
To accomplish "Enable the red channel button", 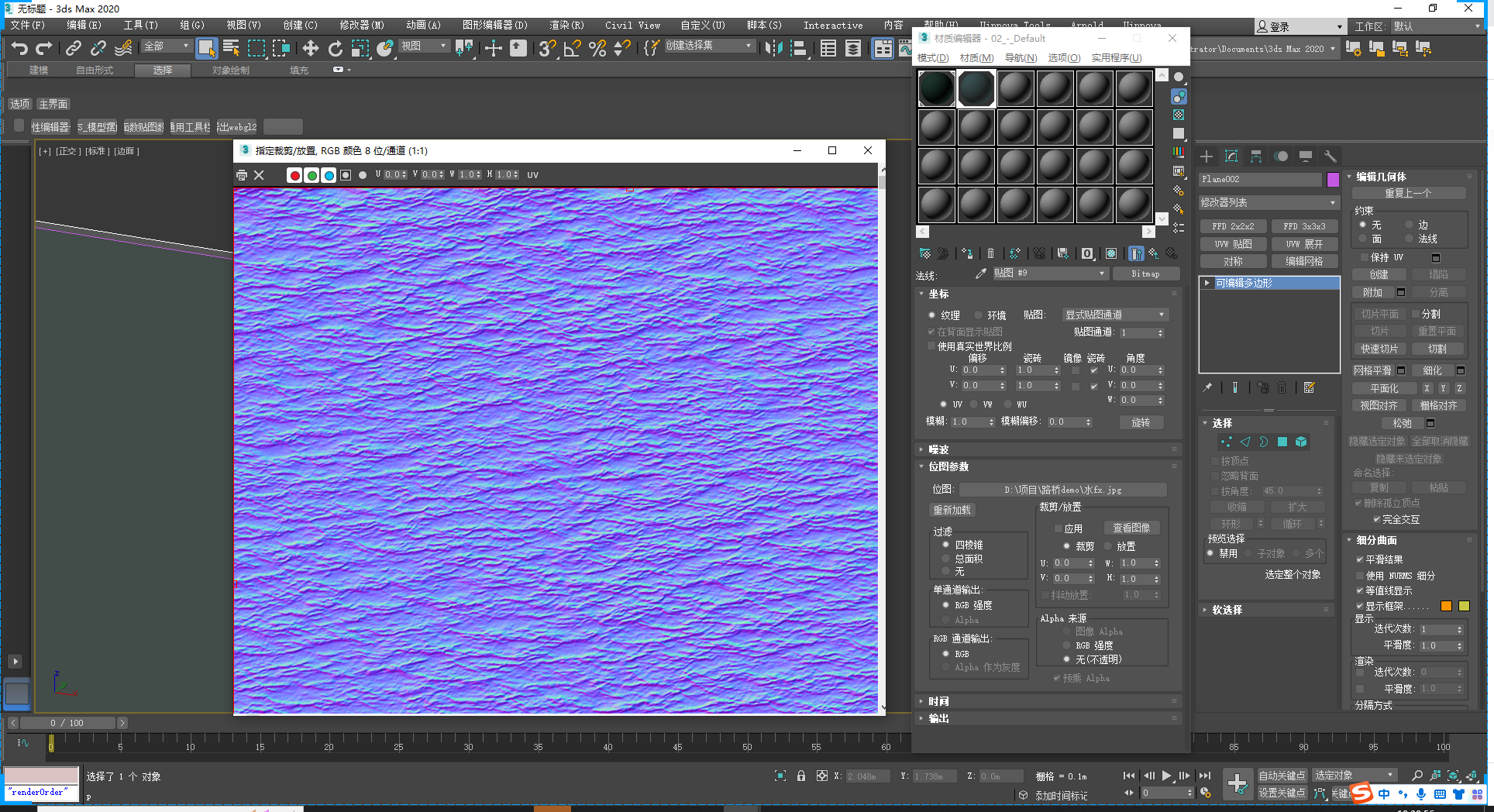I will click(x=294, y=175).
